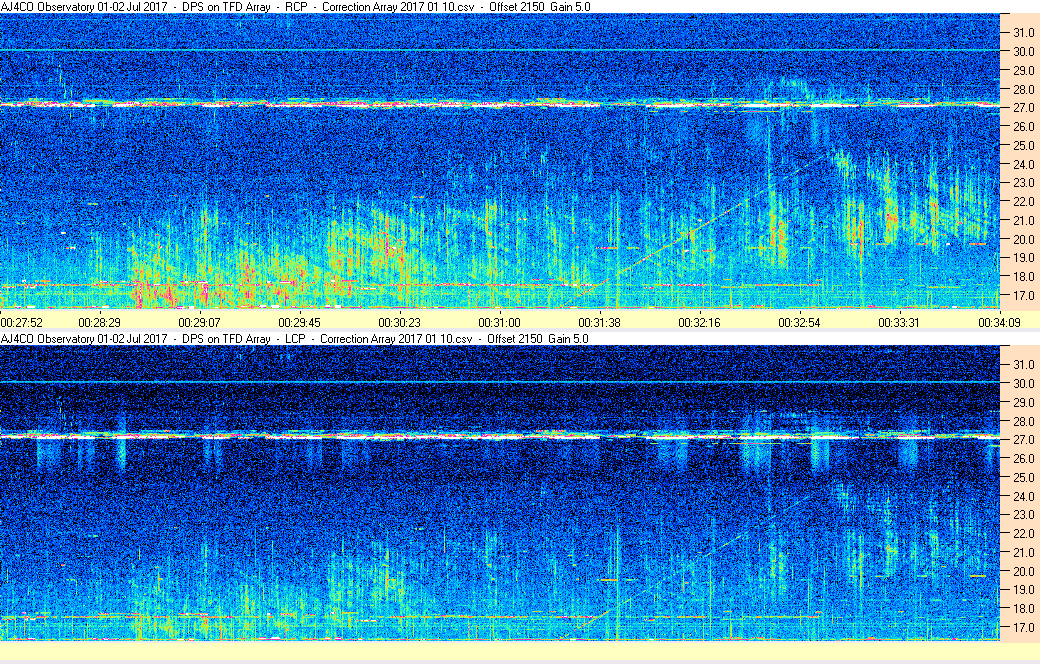Click 'DPS on TFD Array' in RCP title
The width and height of the screenshot is (1040, 664).
[226, 7]
